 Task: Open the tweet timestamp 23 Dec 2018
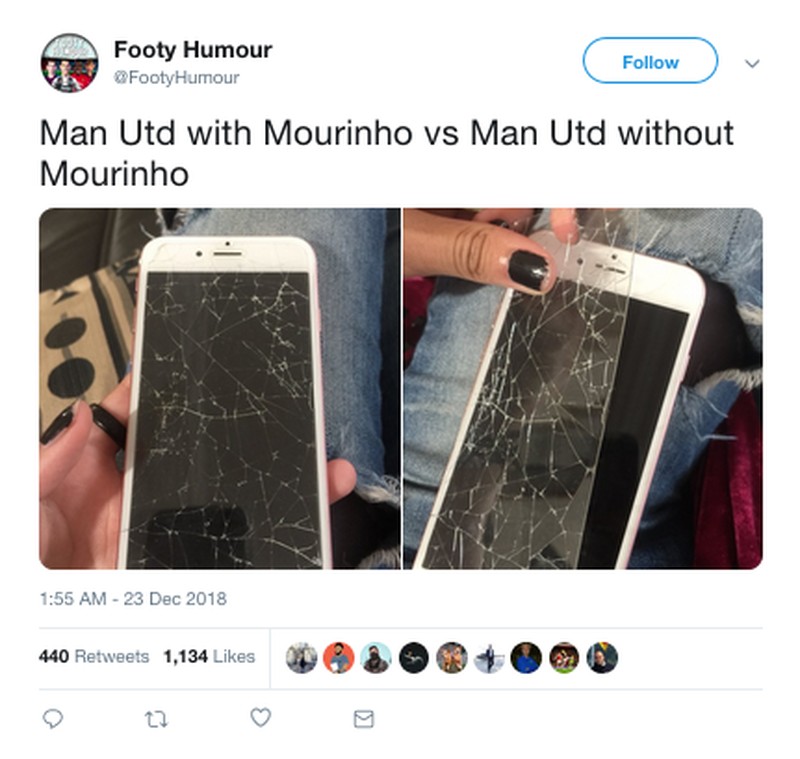pyautogui.click(x=133, y=598)
